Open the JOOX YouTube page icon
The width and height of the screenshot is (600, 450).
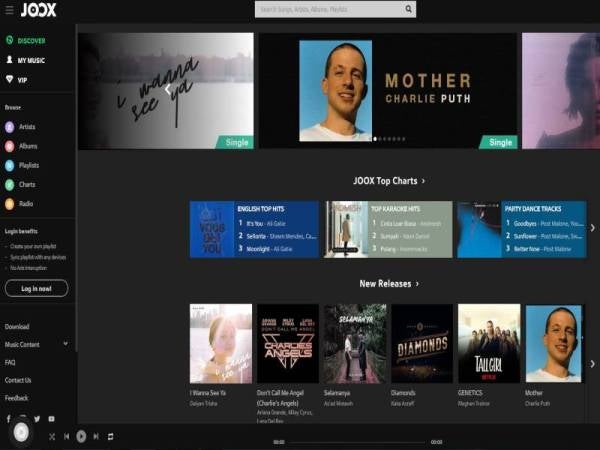[x=52, y=418]
